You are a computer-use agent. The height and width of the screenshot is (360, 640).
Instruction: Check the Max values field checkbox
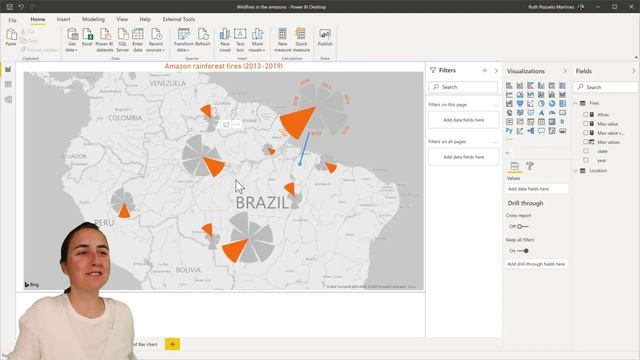coord(586,142)
